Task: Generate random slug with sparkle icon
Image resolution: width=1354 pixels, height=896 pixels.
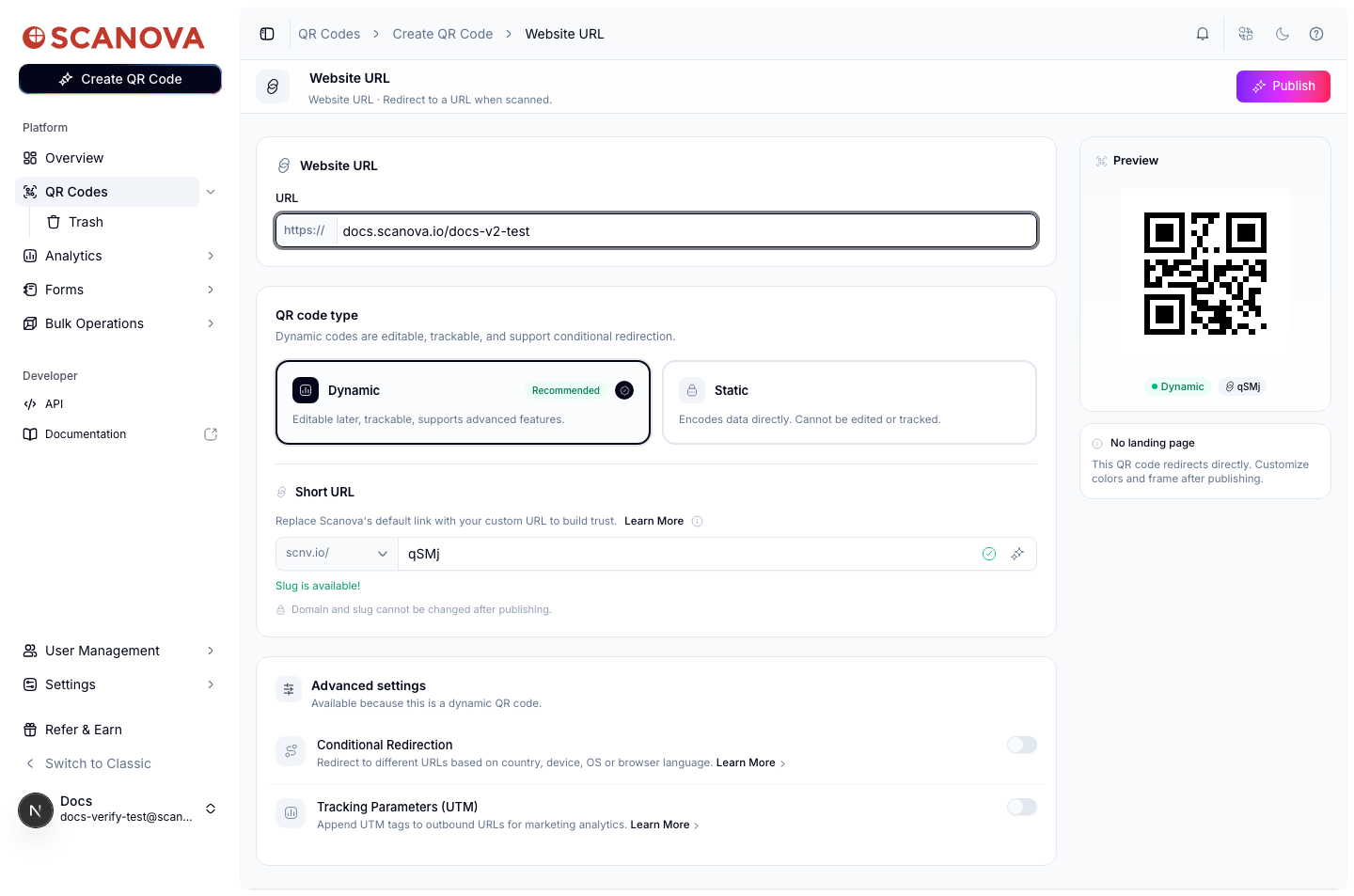Action: (1017, 554)
